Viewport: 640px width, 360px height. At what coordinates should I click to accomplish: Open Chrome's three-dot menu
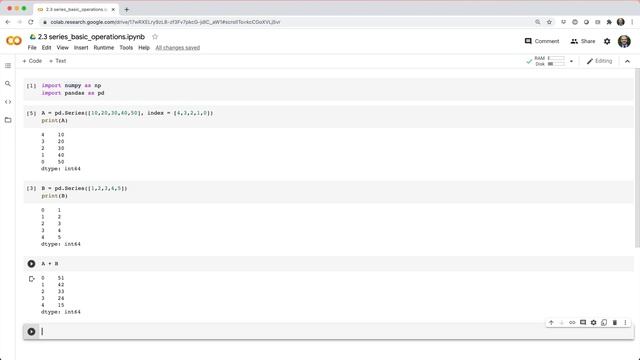632,22
